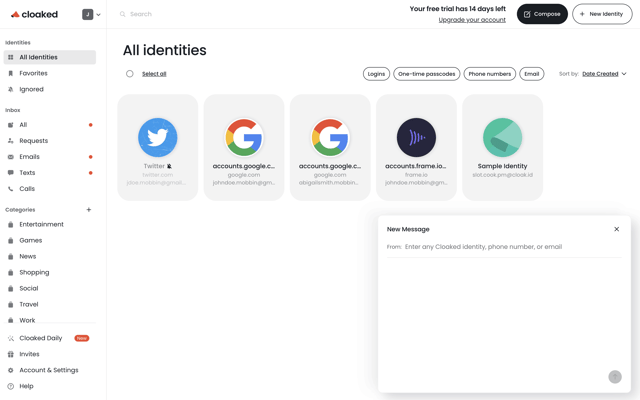Open the Invites gift icon
The width and height of the screenshot is (640, 400).
tap(11, 354)
